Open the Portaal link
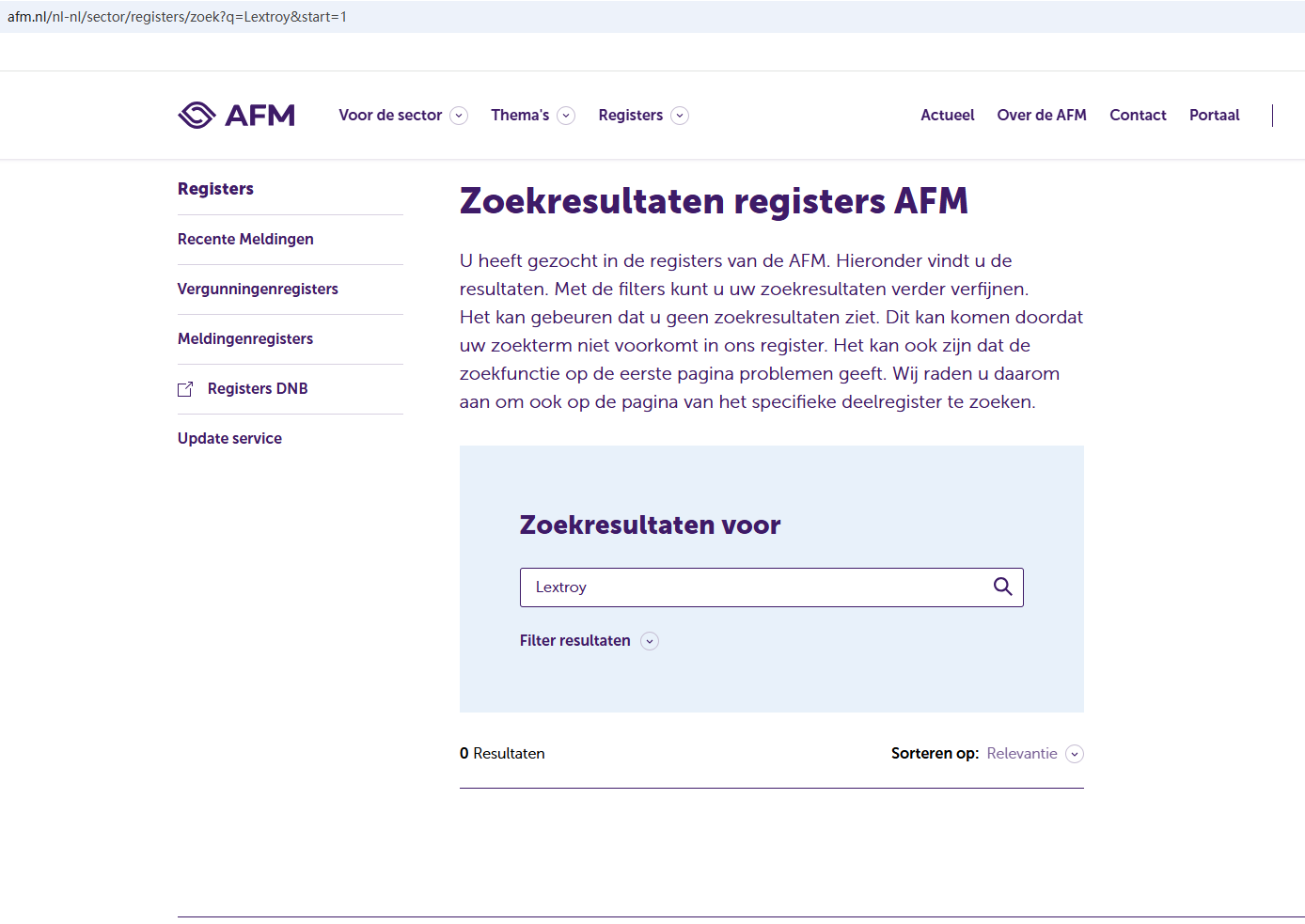Screen dimensions: 1305x924 pyautogui.click(x=1214, y=115)
